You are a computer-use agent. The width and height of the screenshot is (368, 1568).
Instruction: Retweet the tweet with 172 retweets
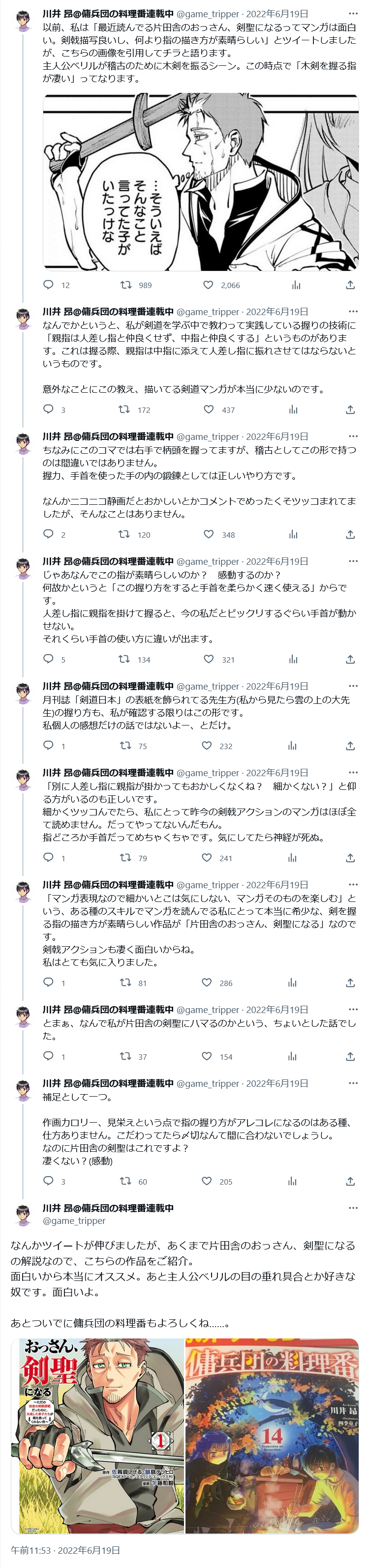coord(123,409)
